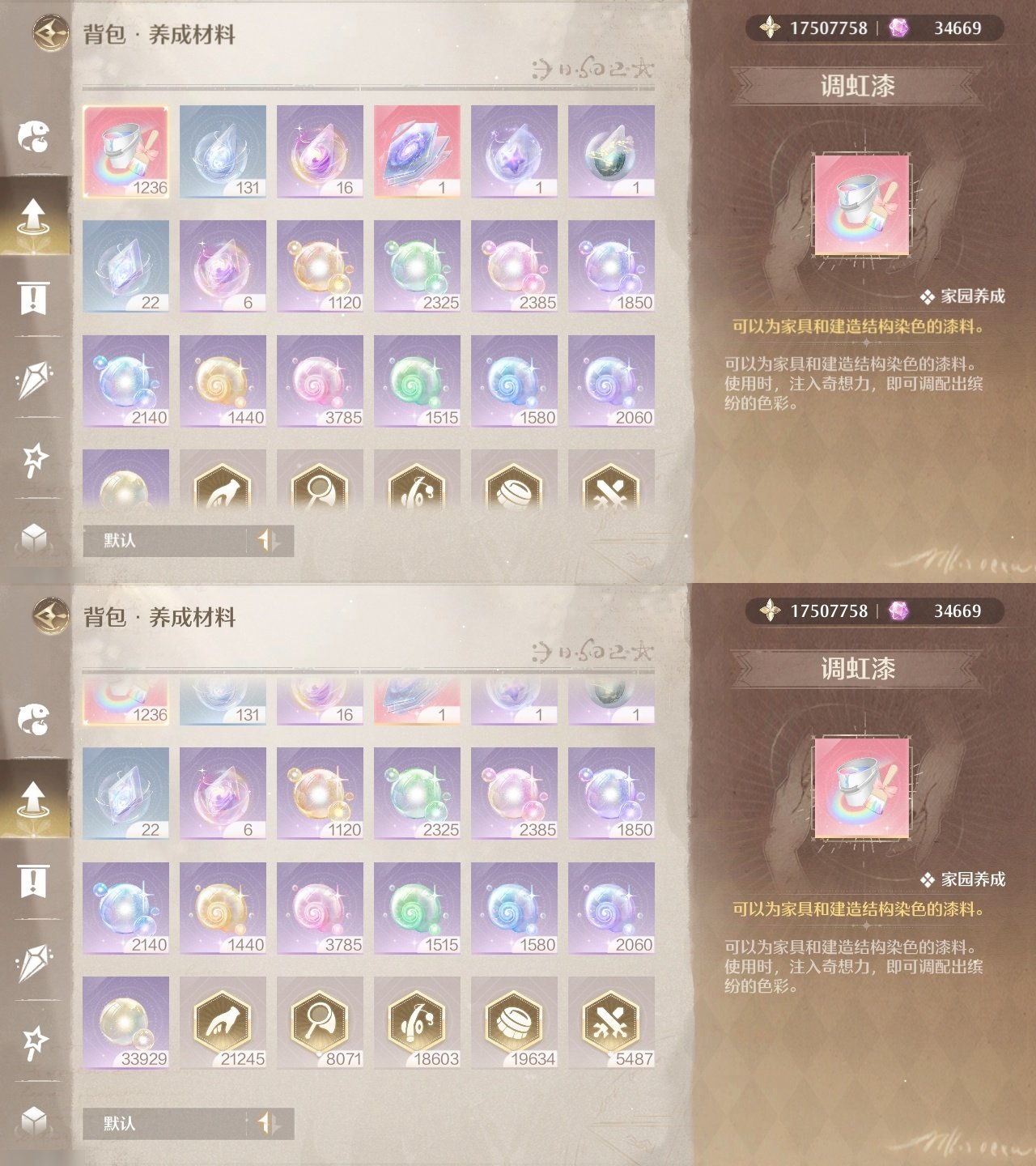1036x1166 pixels.
Task: Select the fishing hexagon badge numbered 18603
Action: pos(417,1023)
